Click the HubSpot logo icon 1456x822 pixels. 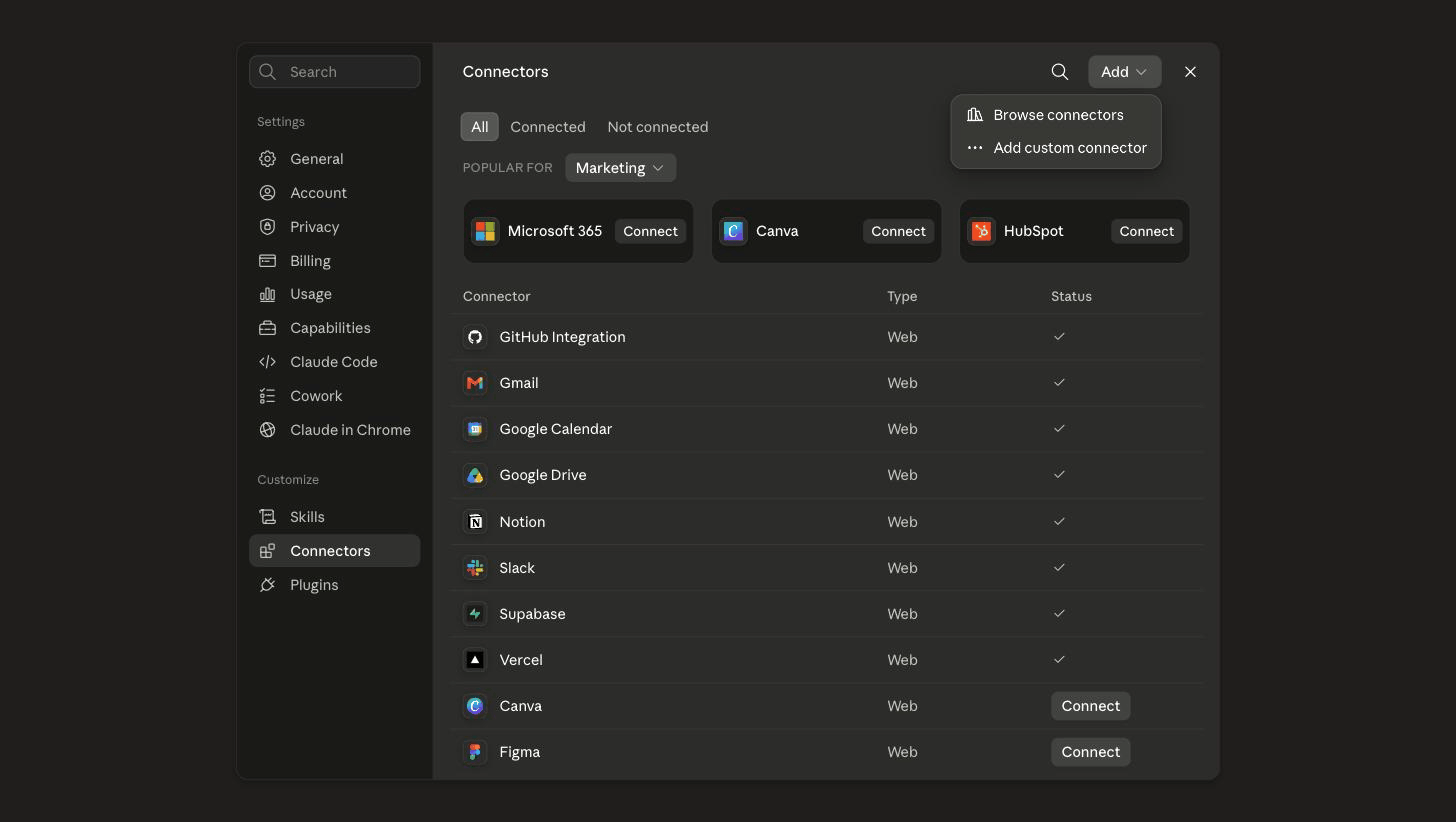click(x=981, y=231)
